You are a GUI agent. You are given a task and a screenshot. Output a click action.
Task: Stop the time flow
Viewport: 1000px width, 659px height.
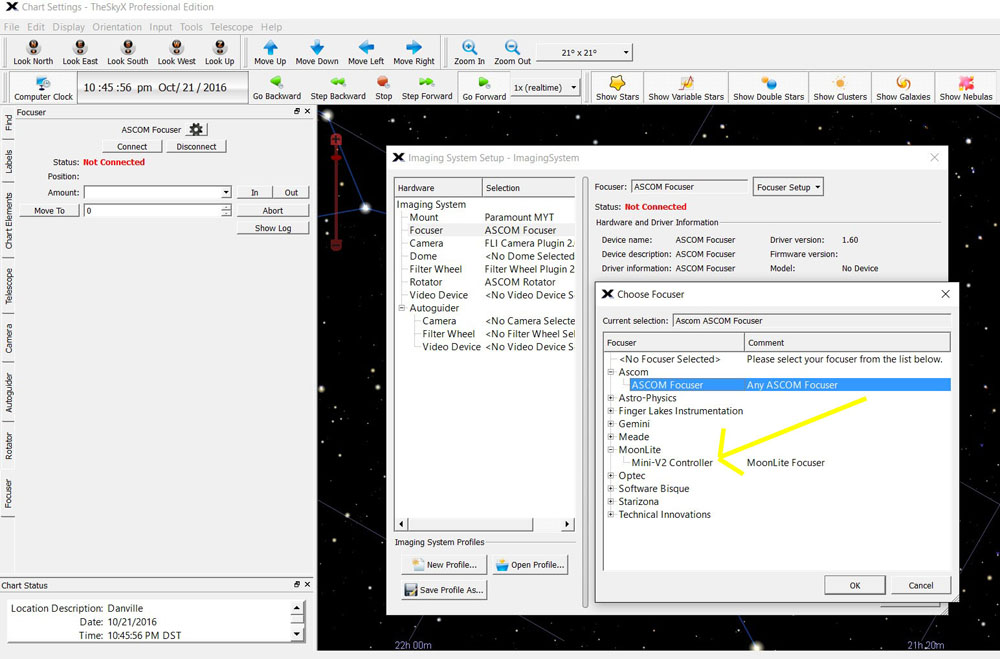pyautogui.click(x=383, y=82)
